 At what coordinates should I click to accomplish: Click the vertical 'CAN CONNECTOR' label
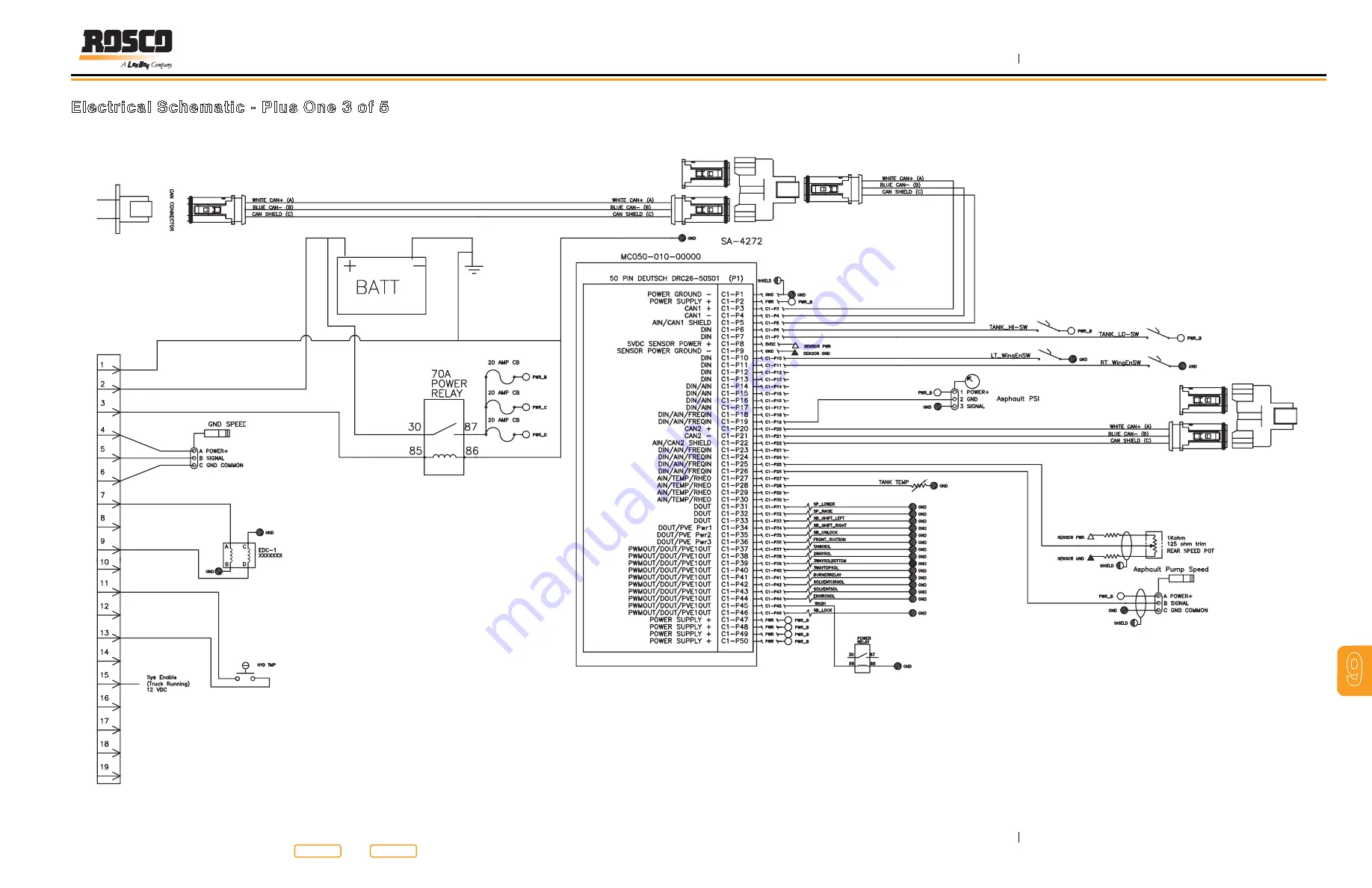(171, 210)
